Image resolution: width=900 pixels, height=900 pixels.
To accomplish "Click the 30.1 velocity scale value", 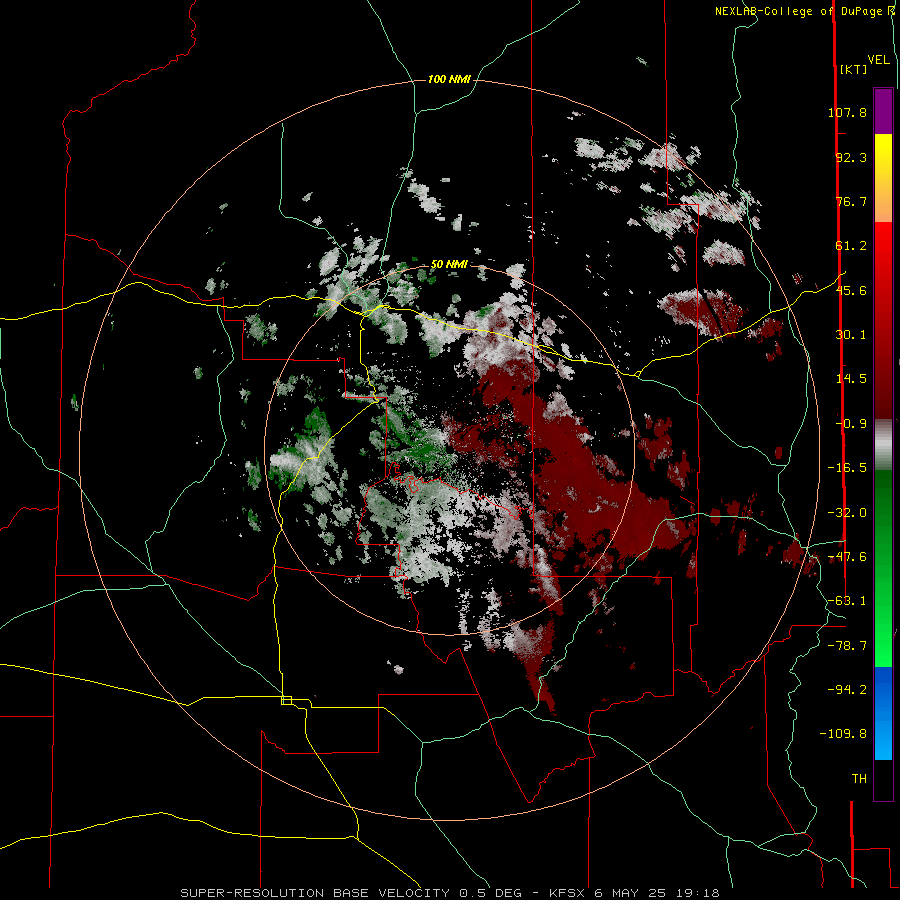I will coord(851,335).
